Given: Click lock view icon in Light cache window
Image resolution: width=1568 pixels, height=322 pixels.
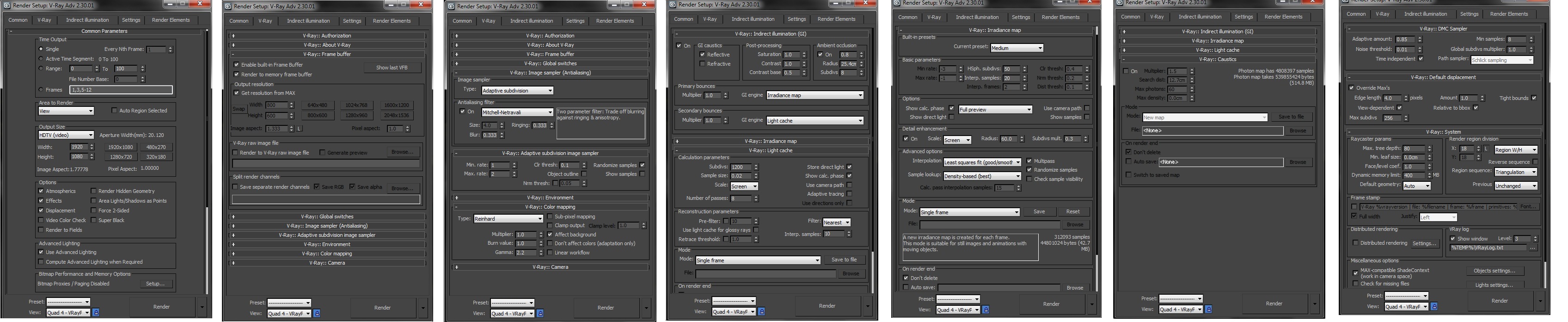Looking at the screenshot, I should point(761,311).
